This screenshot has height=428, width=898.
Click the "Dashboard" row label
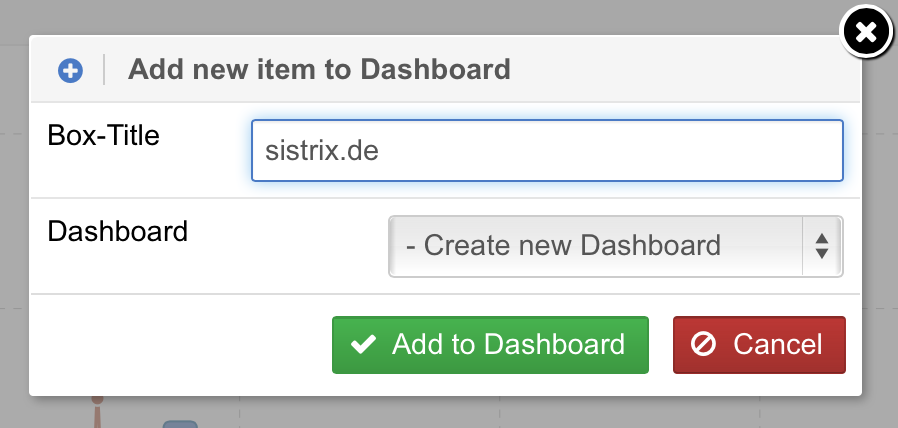click(x=117, y=232)
